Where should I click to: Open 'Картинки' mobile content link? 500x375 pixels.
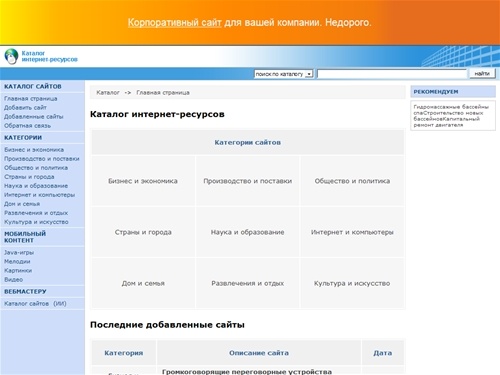coord(18,270)
